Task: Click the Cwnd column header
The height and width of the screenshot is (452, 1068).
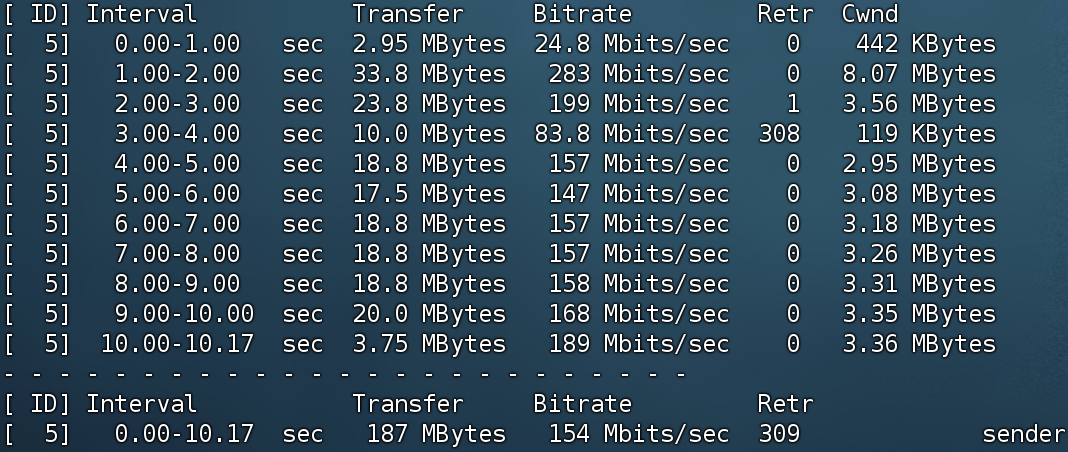Action: (x=870, y=14)
